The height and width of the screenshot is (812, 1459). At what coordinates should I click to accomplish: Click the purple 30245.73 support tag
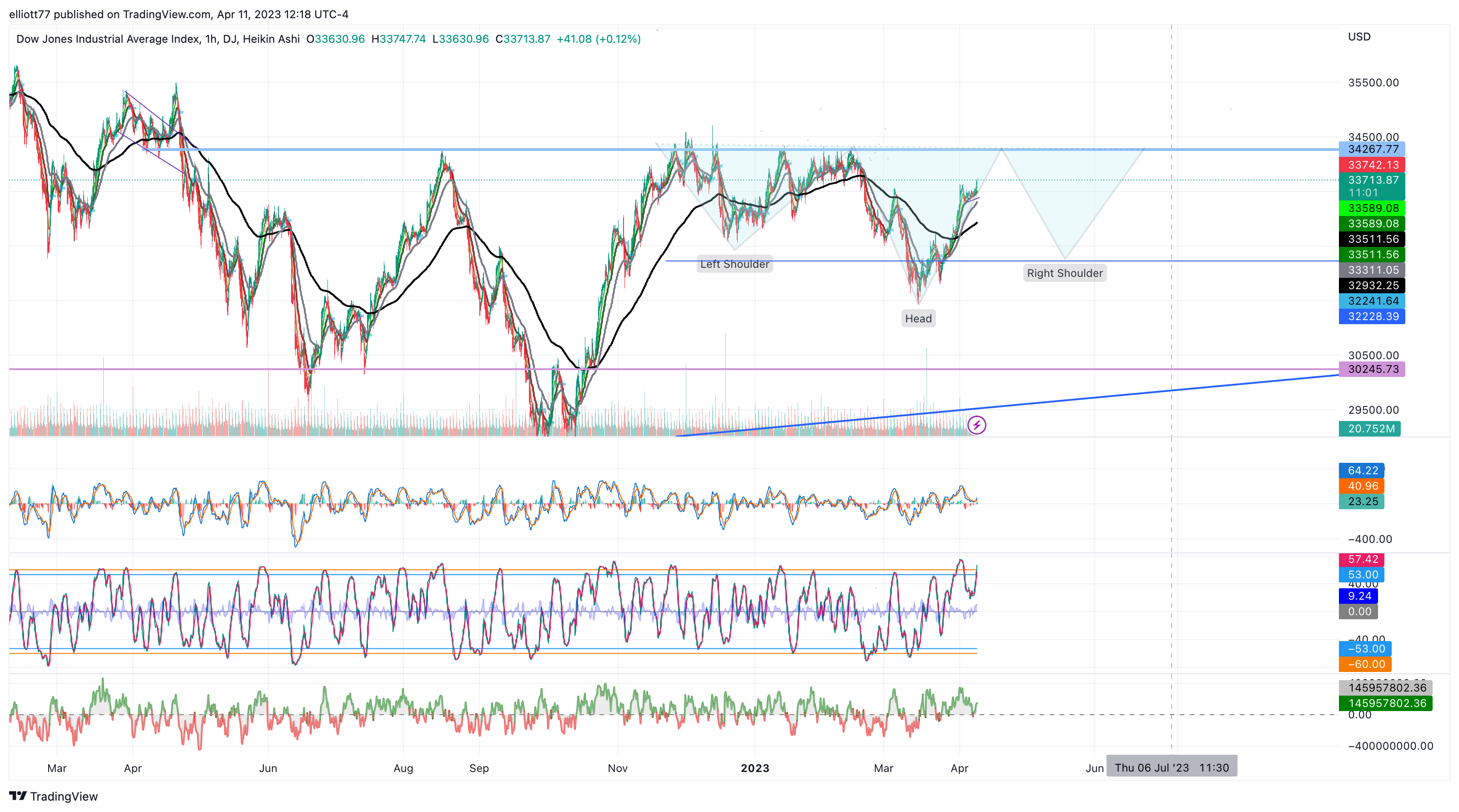point(1372,369)
